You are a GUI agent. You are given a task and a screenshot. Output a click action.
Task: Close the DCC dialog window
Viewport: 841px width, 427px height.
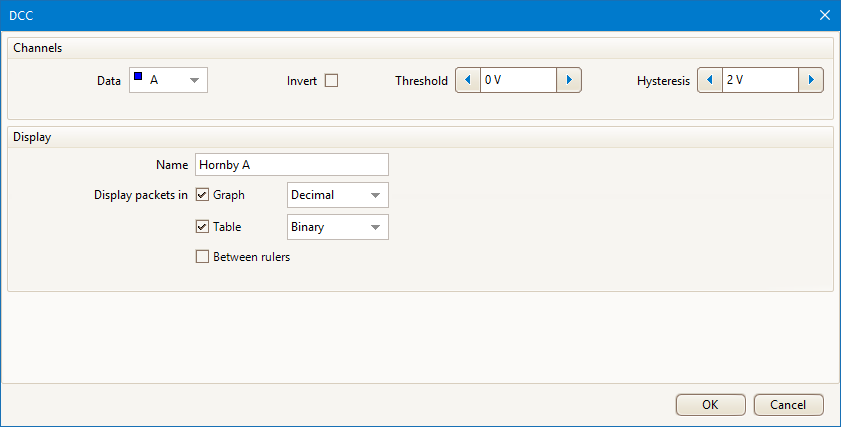(824, 15)
